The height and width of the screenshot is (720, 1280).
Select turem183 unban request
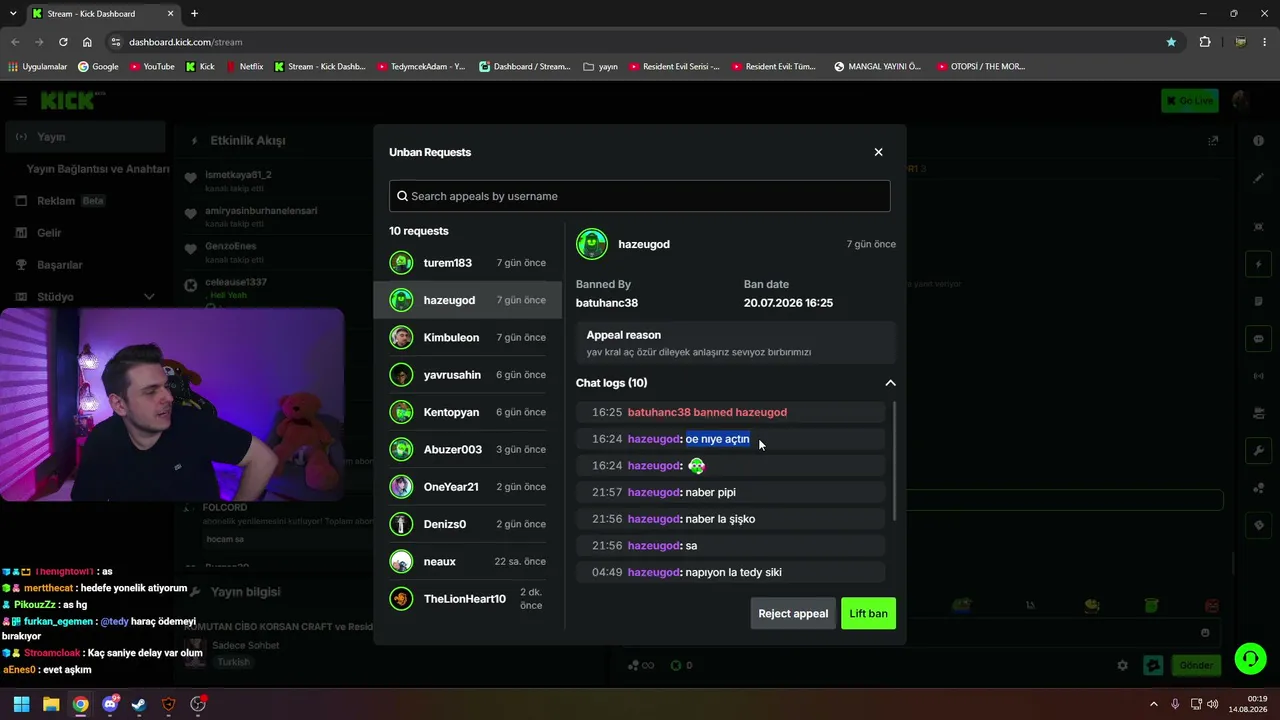click(468, 263)
